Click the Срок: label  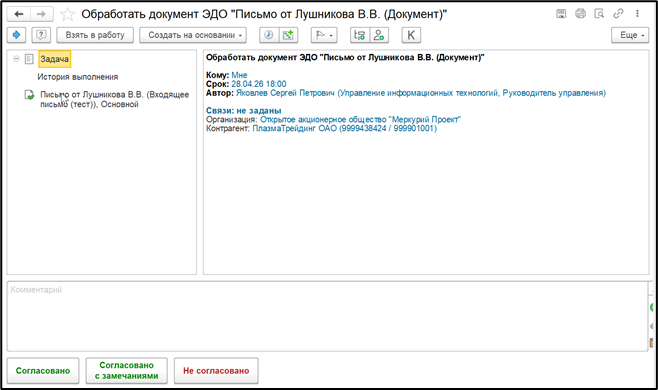(x=217, y=84)
